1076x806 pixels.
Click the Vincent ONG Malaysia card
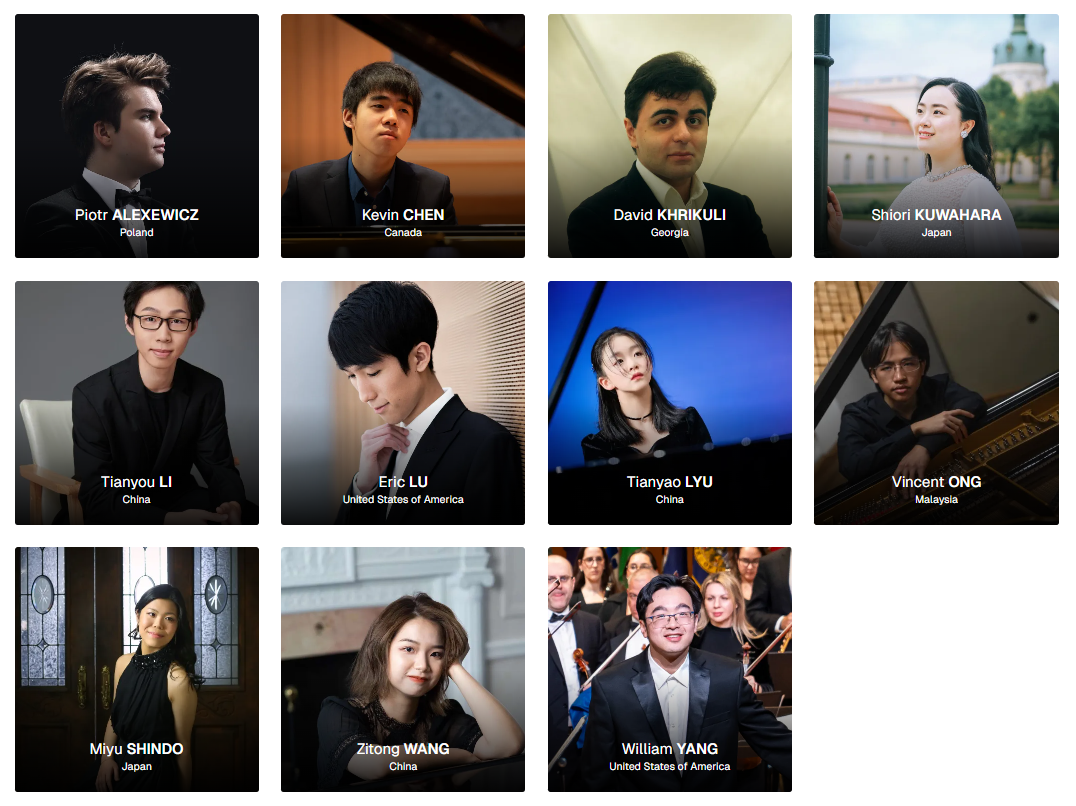(x=936, y=403)
